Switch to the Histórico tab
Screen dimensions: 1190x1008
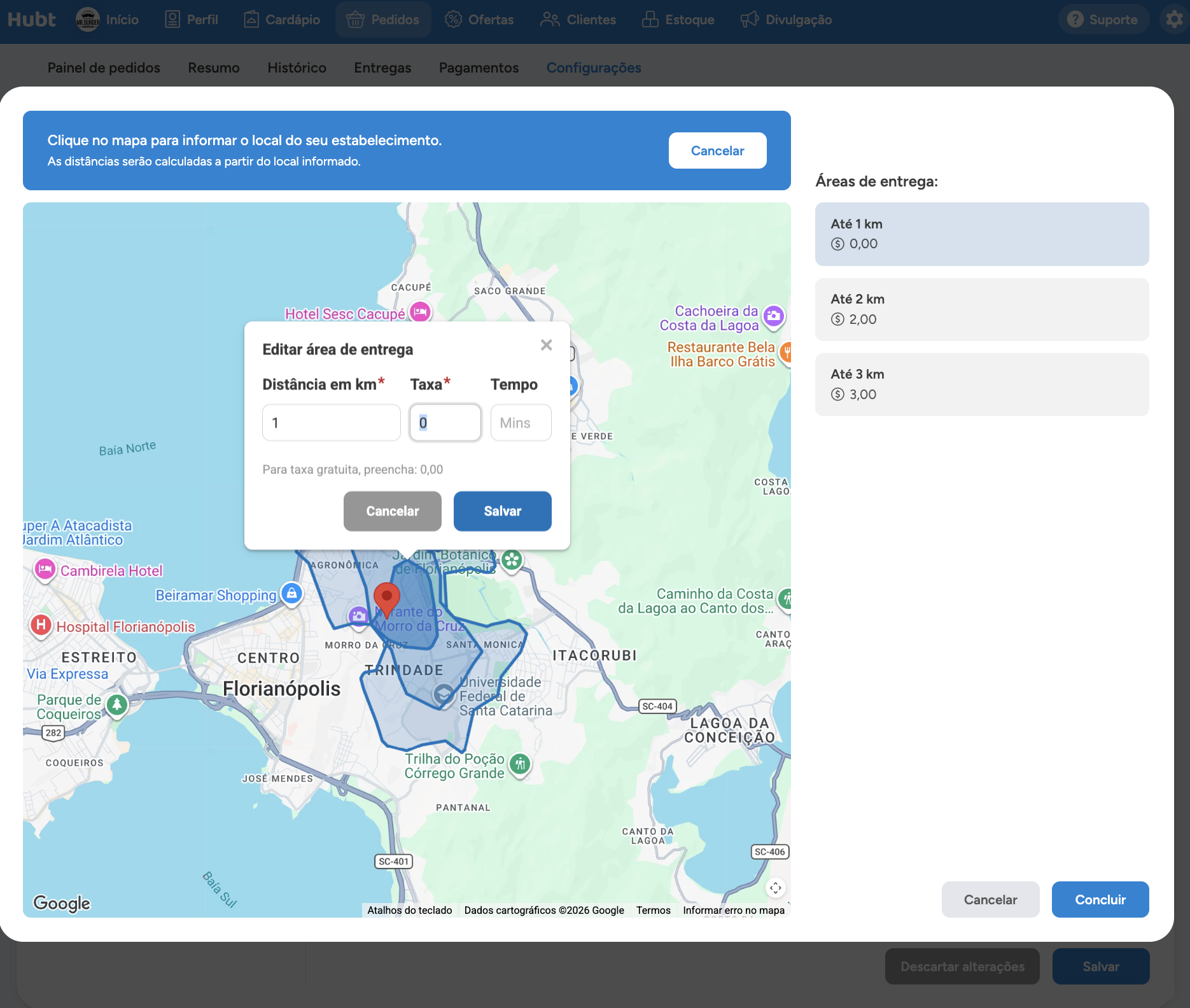pos(297,67)
